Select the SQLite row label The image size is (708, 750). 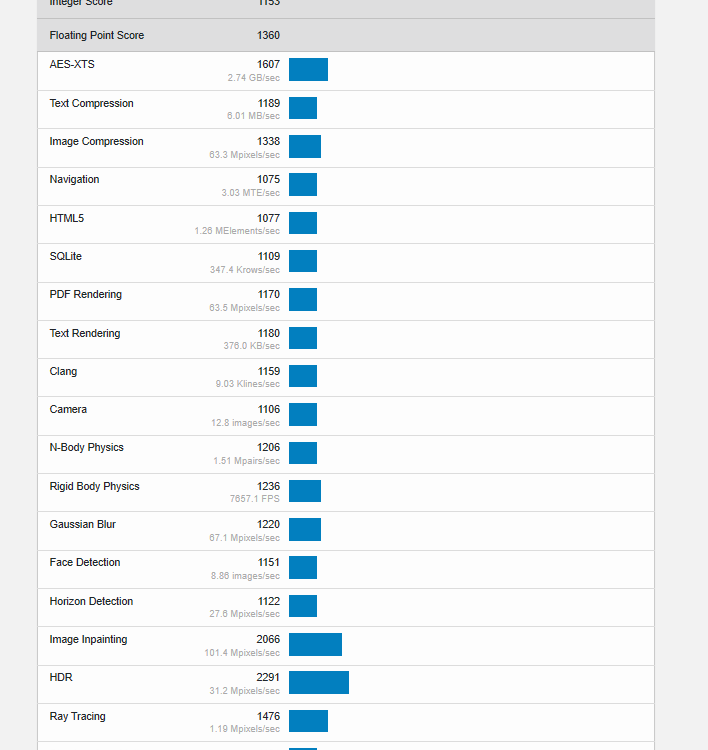pyautogui.click(x=66, y=257)
